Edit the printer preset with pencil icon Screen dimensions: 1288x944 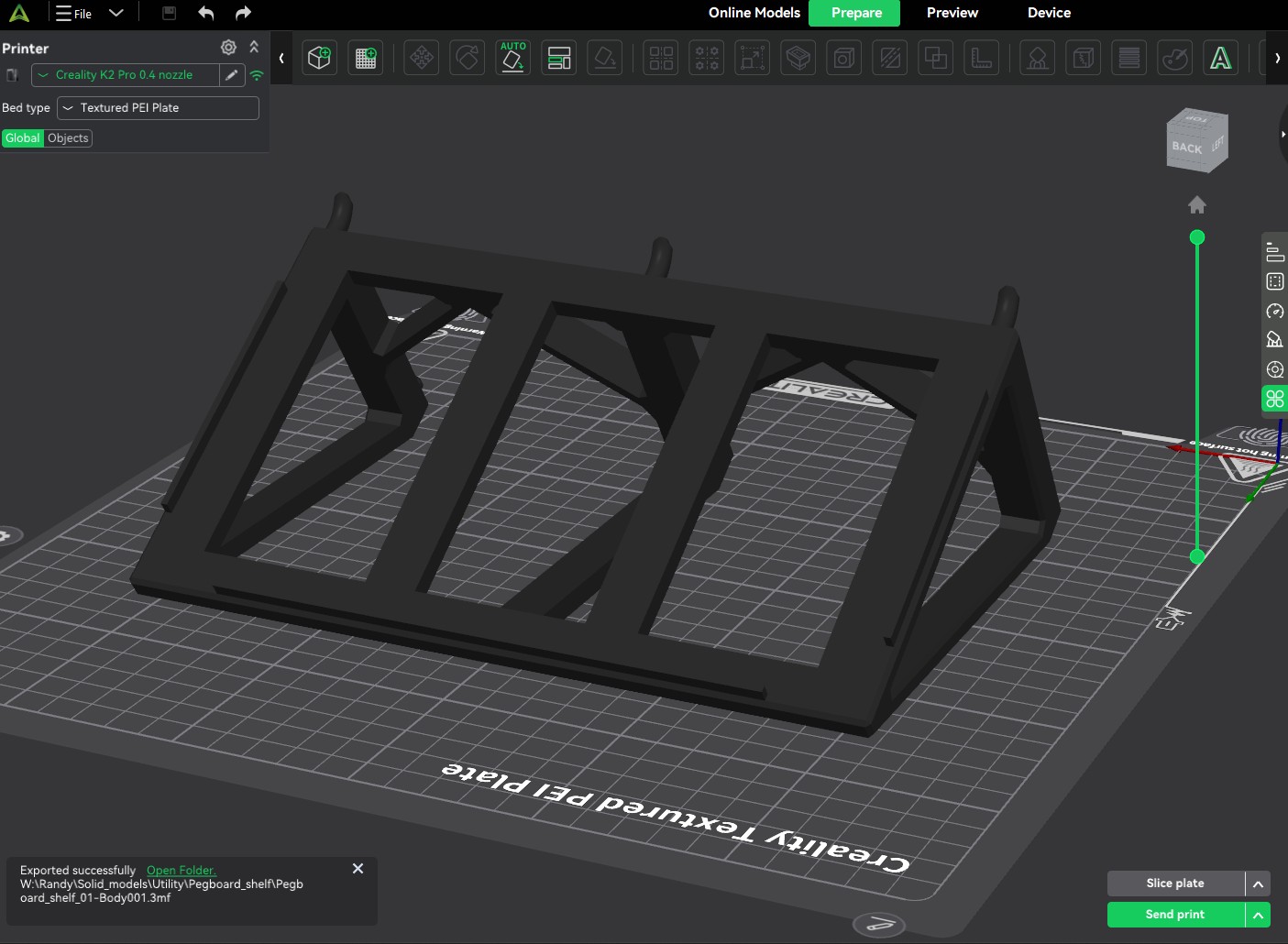click(232, 75)
